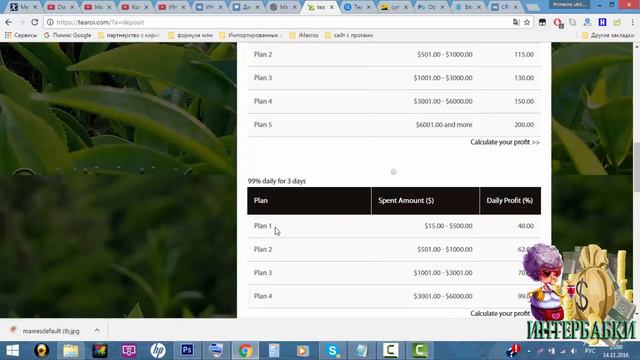The height and width of the screenshot is (360, 640).
Task: Open the Сервисы apps shortcut
Action: pyautogui.click(x=20, y=36)
